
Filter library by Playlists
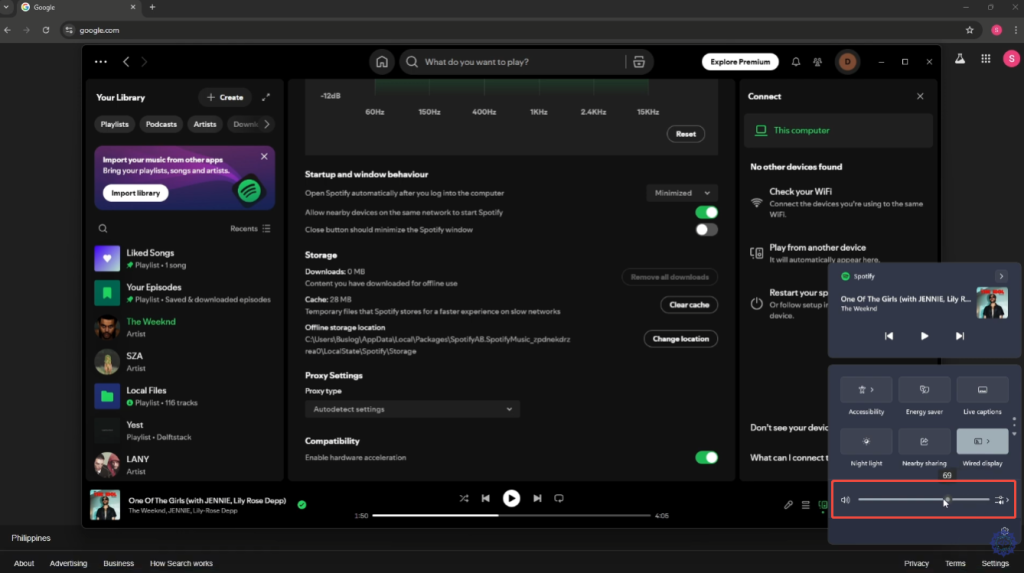pyautogui.click(x=114, y=124)
